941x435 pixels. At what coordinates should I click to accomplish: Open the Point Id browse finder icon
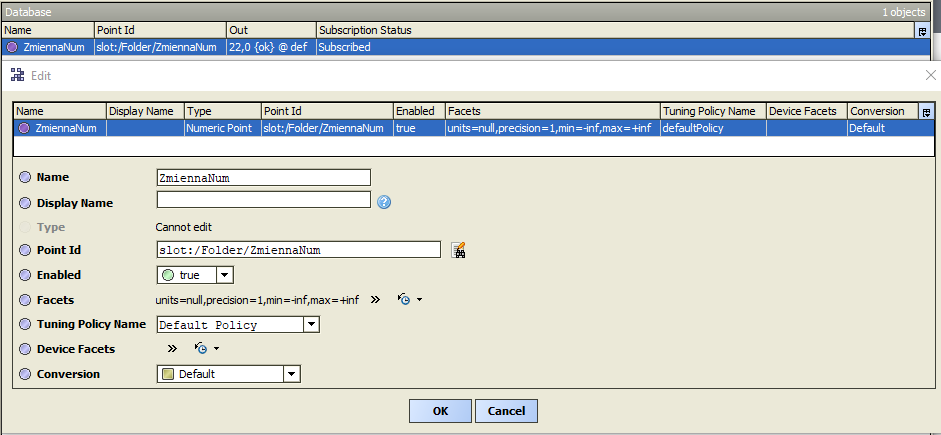point(459,250)
